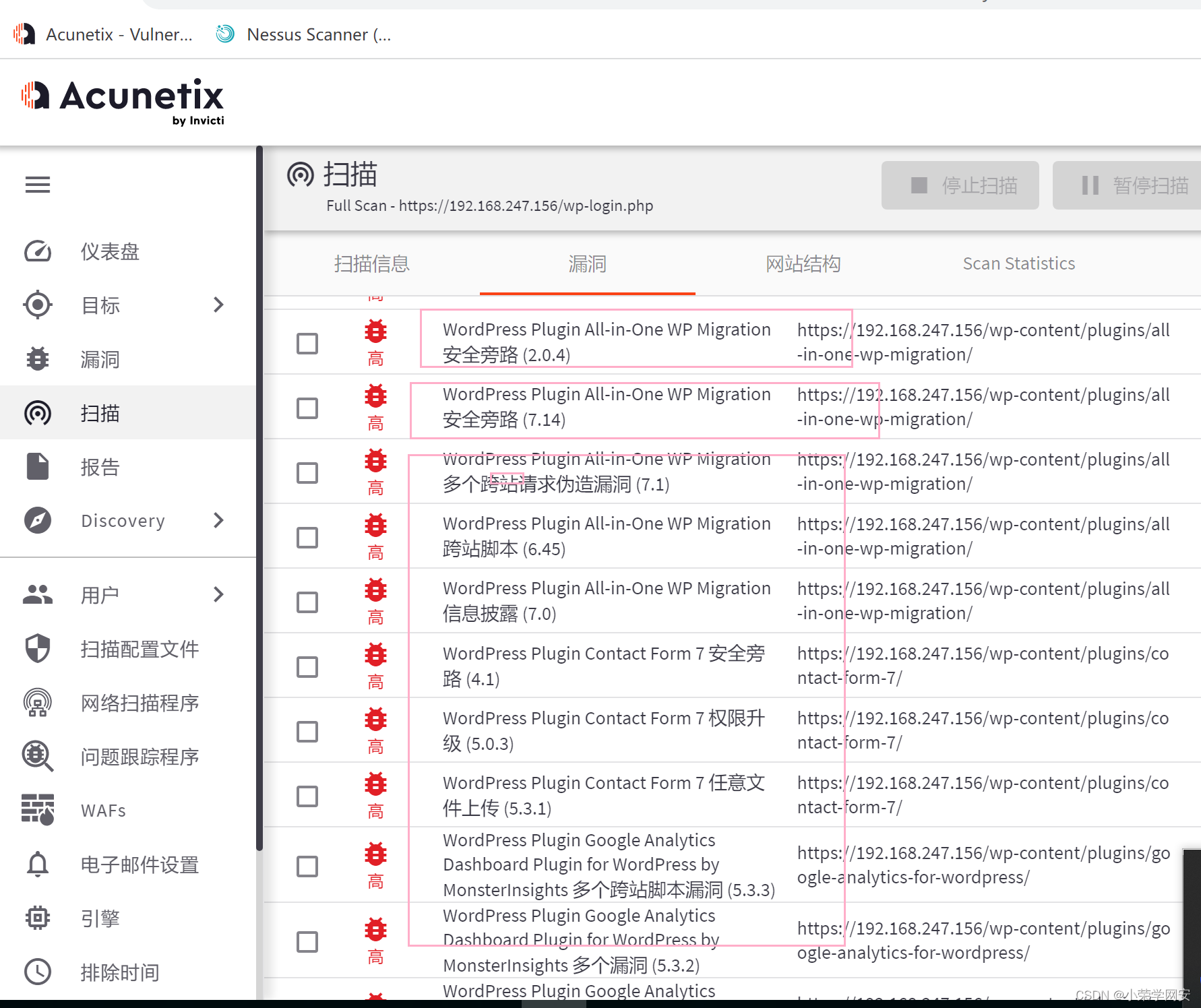
Task: Open Contact Form 7 任意文件上传 (5.3.1) vulnerability
Action: click(x=604, y=795)
